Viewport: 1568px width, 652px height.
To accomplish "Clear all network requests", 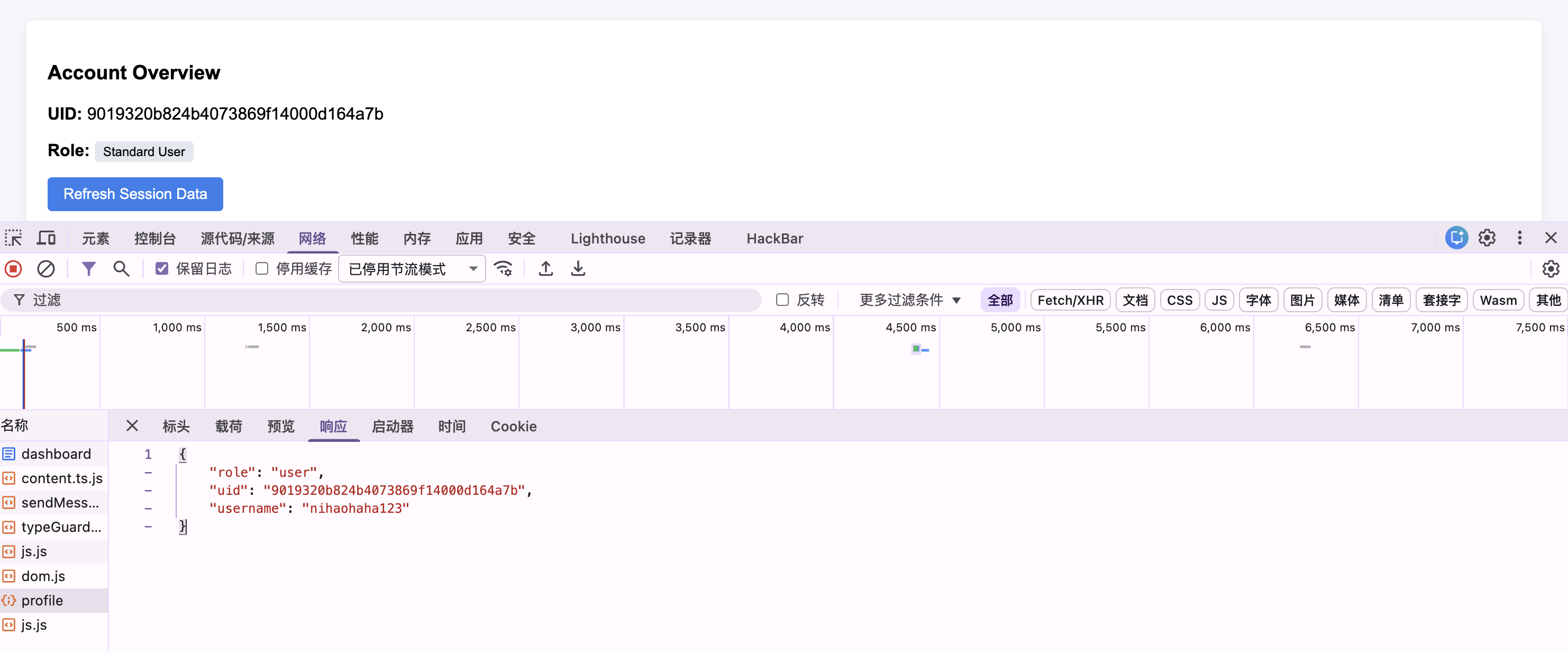I will click(45, 268).
